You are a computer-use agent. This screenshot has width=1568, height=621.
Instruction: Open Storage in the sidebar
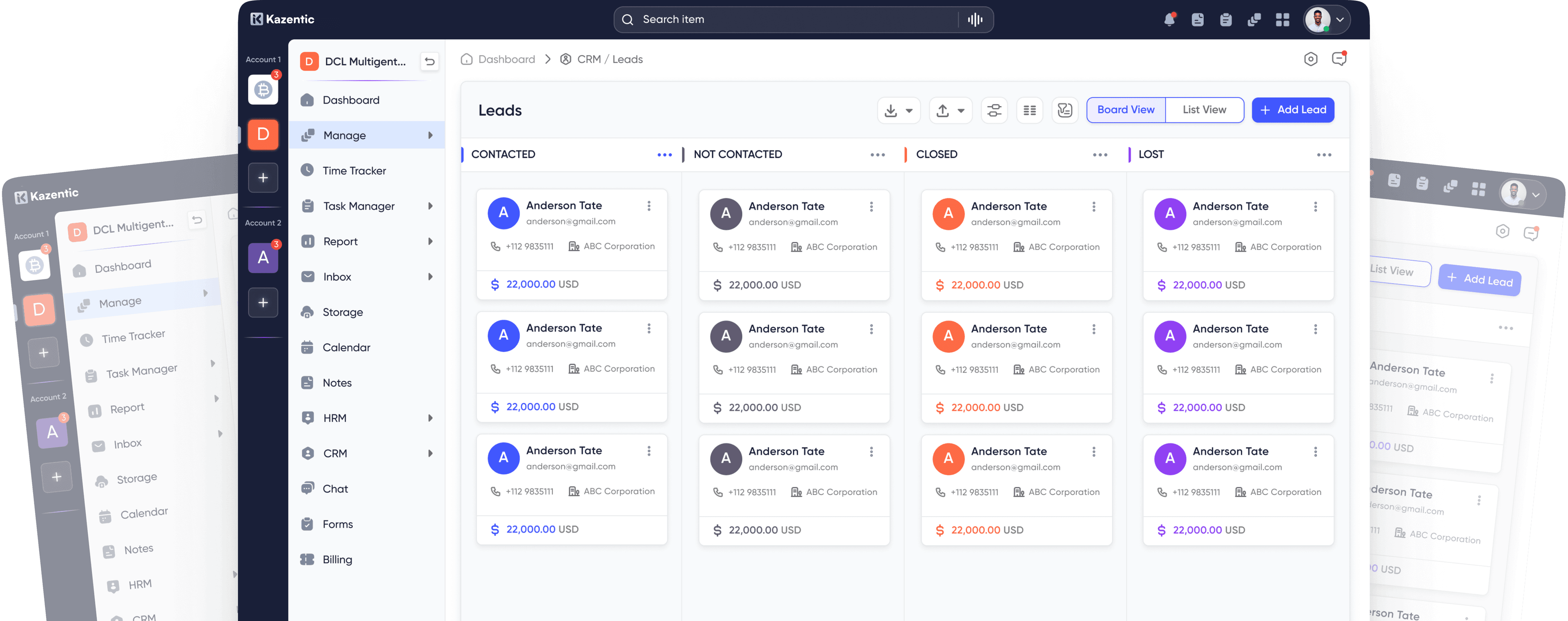(x=366, y=312)
